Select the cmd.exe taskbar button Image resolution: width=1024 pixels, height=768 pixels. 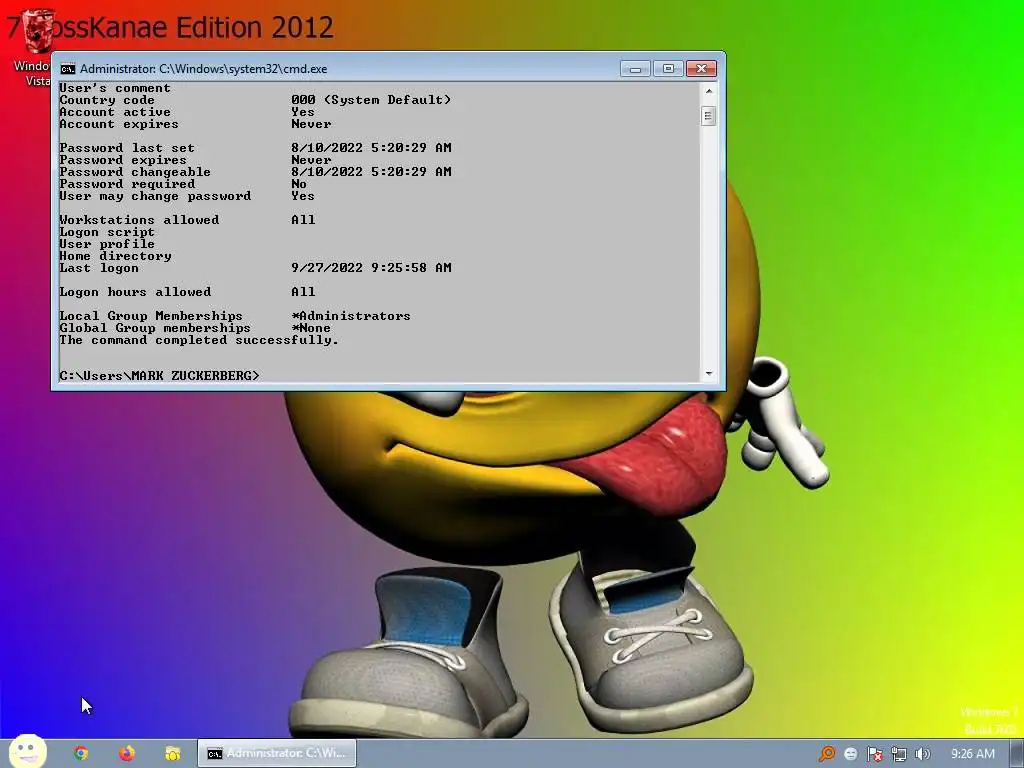(277, 754)
